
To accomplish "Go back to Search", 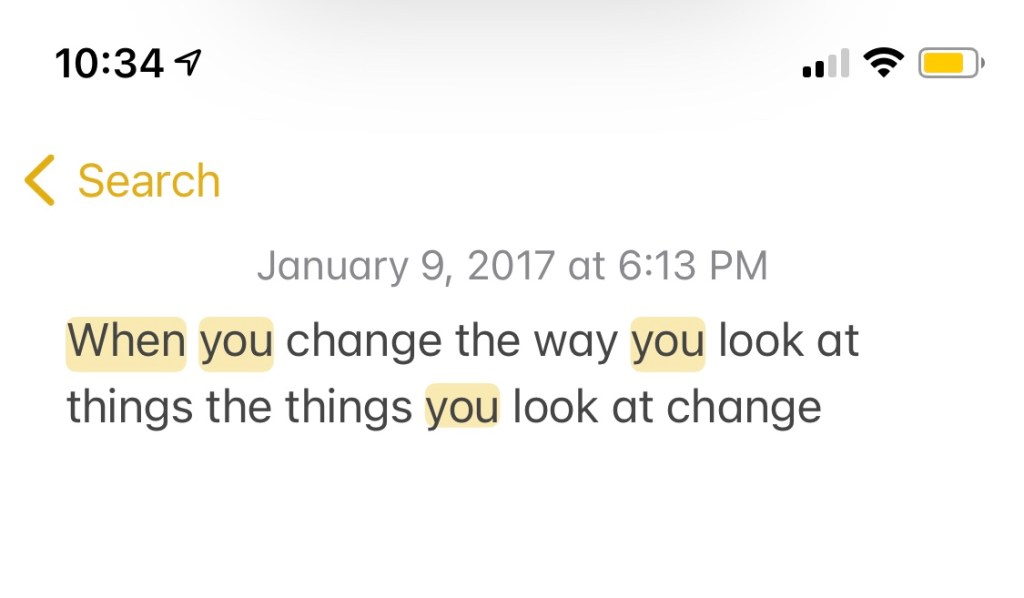I will click(148, 181).
